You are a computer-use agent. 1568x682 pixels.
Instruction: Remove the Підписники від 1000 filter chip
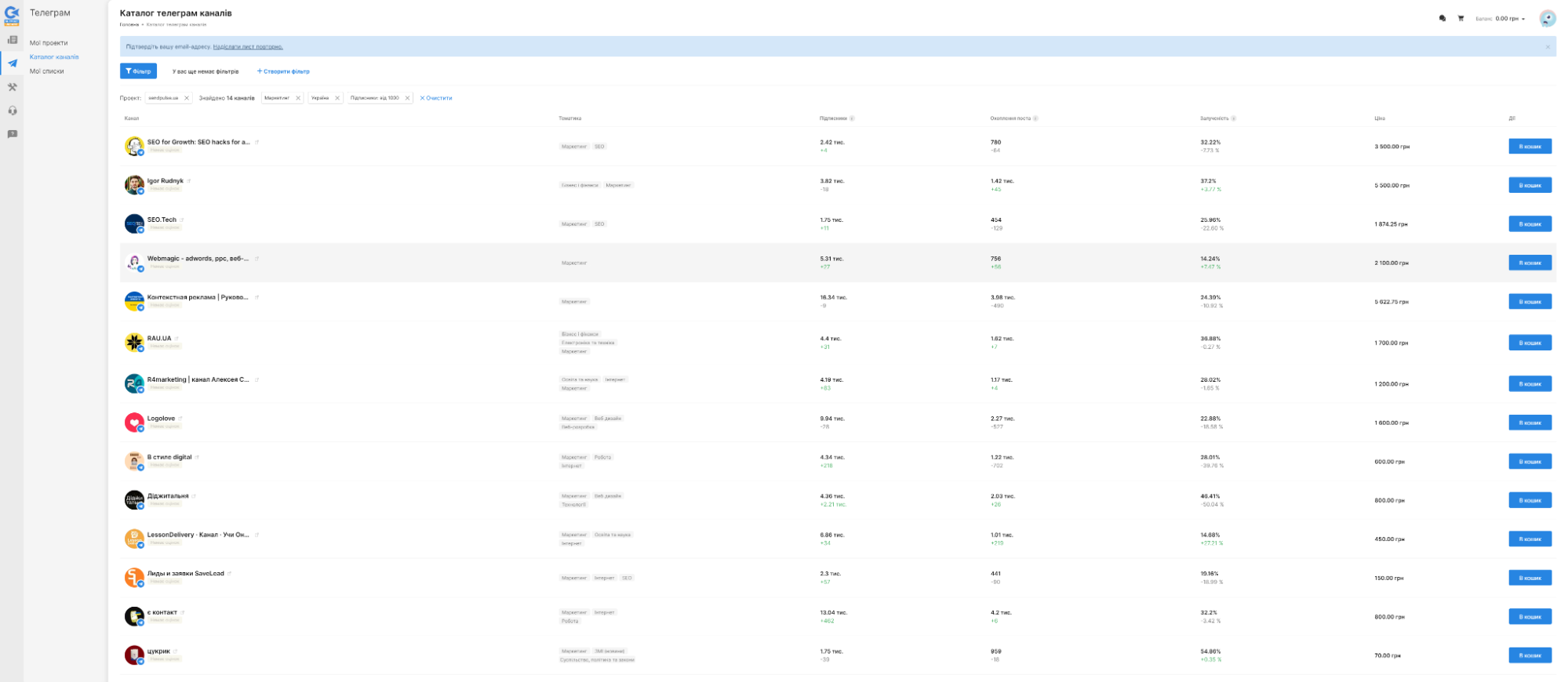[x=407, y=98]
